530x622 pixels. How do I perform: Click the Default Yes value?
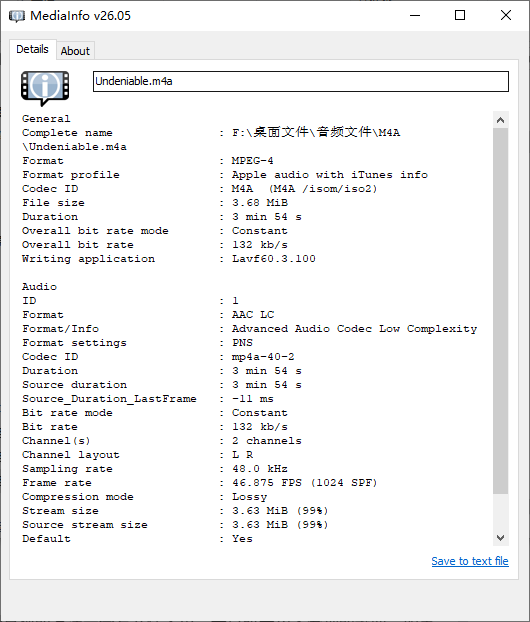(x=242, y=539)
